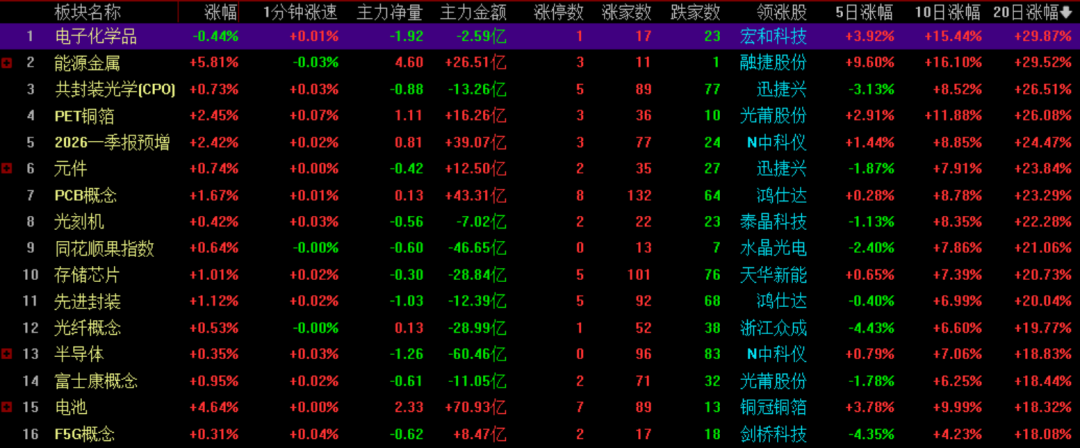Expand the 能源金属 sector row
The width and height of the screenshot is (1080, 448).
[x=8, y=63]
